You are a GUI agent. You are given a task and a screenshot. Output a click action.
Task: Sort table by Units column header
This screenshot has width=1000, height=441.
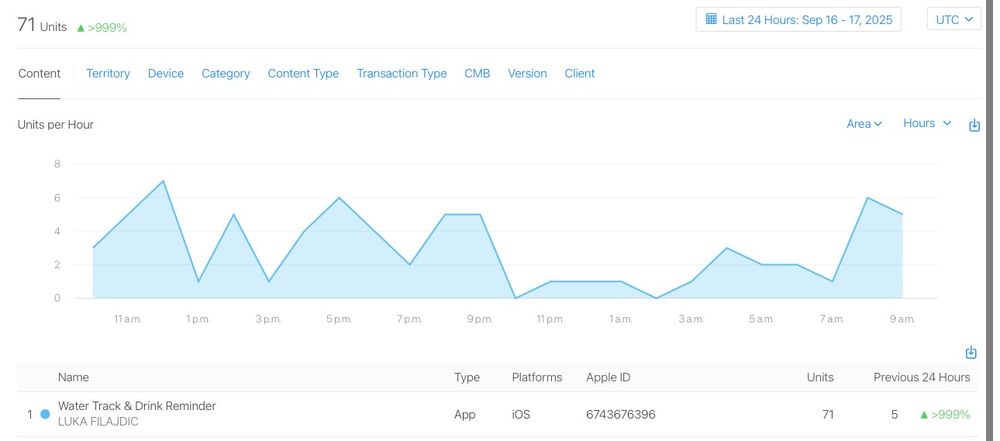[820, 377]
